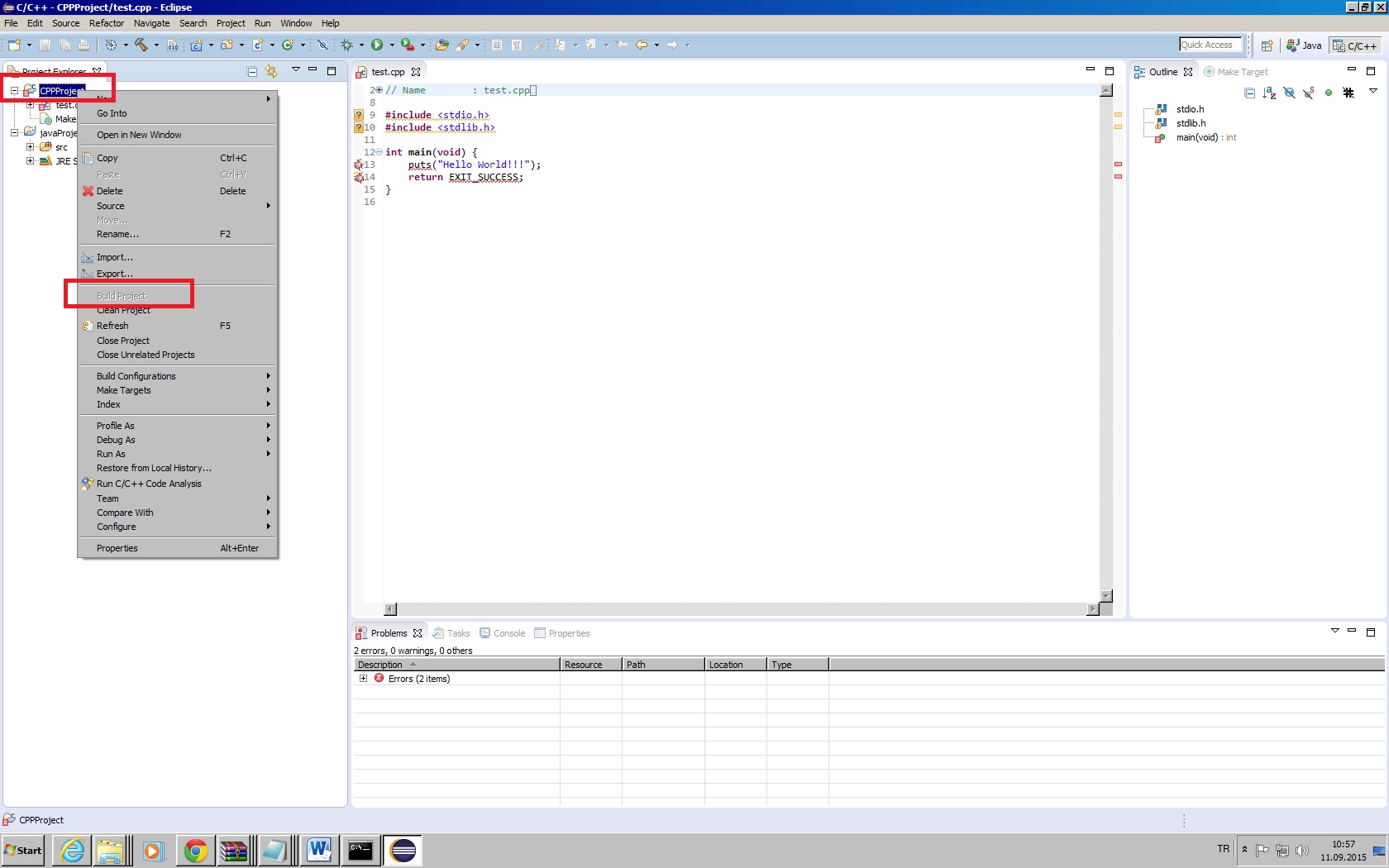Open the Refactor menu
Viewport: 1389px width, 868px height.
coord(107,23)
